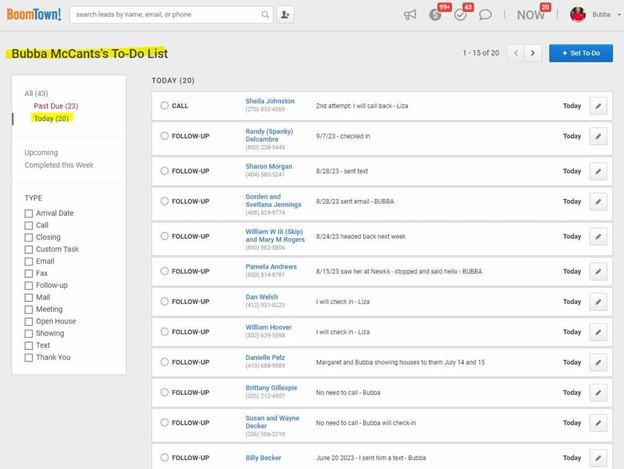The image size is (624, 469).
Task: Open Pamela Andrews' lead profile
Action: click(x=271, y=267)
